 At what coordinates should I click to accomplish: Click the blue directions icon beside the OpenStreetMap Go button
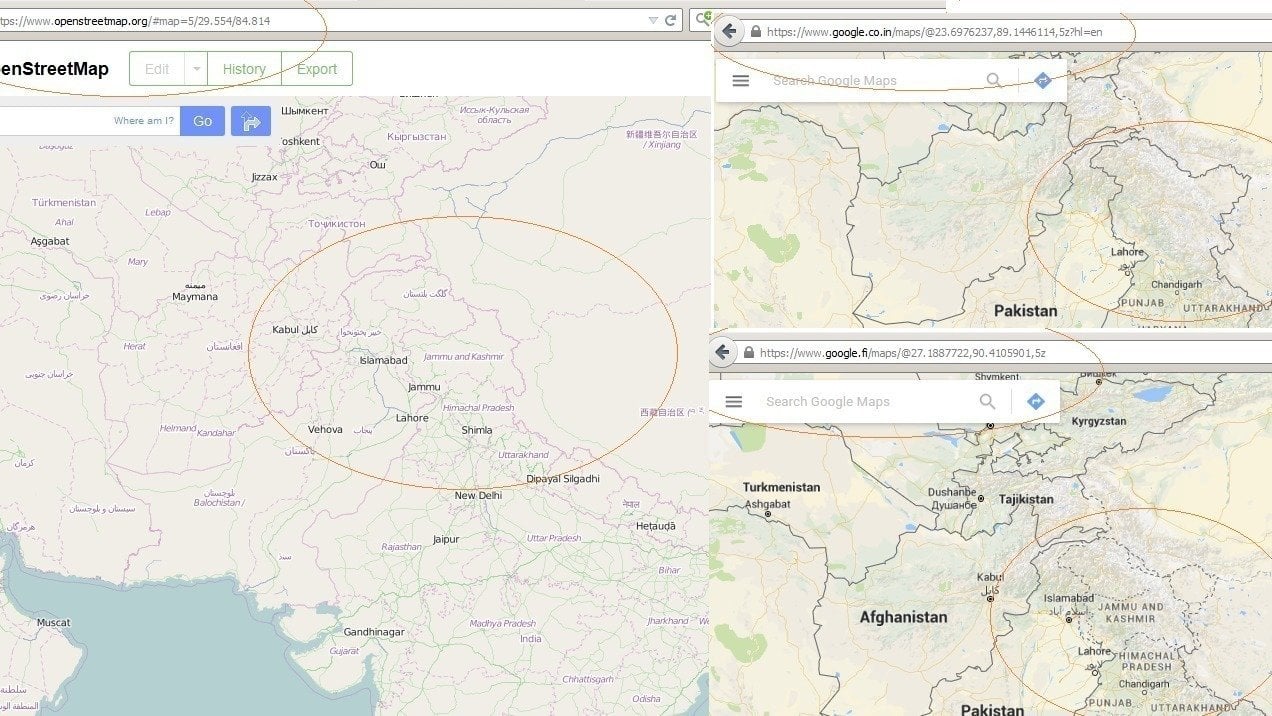click(251, 120)
